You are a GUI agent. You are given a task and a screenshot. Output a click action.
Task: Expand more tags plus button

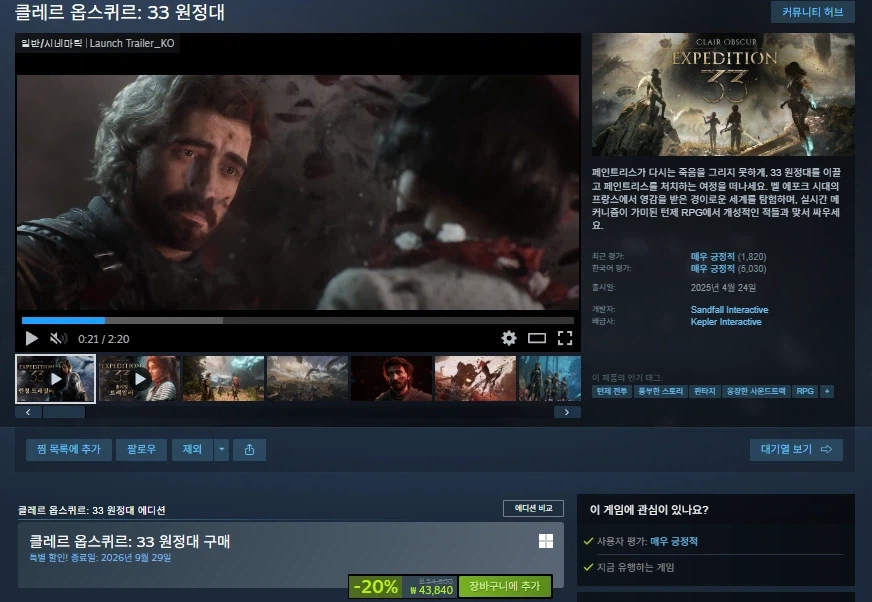coord(827,392)
